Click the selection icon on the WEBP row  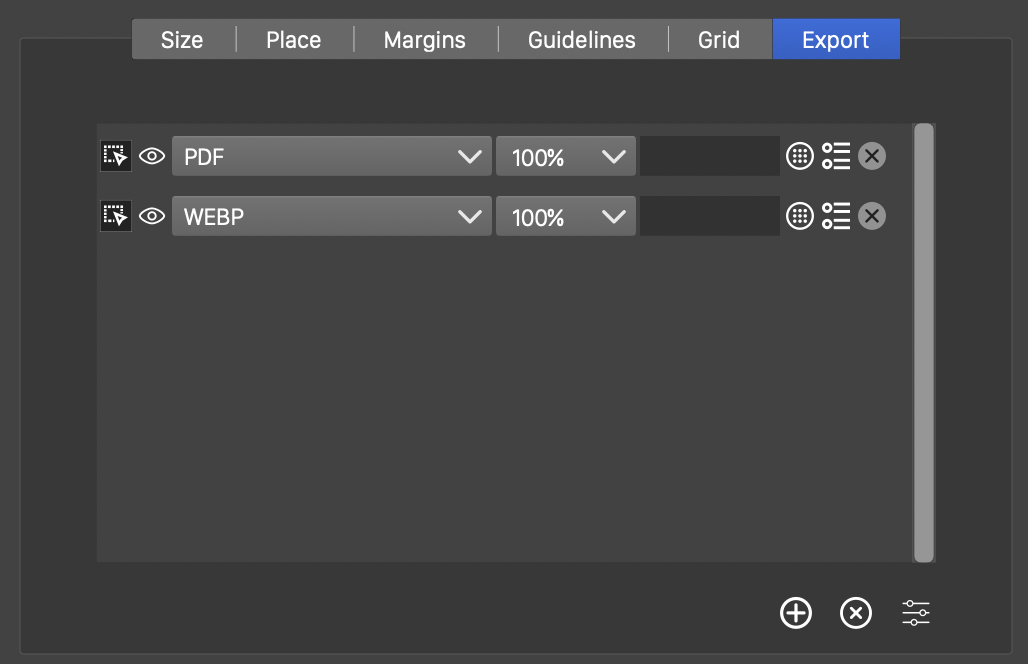(116, 216)
